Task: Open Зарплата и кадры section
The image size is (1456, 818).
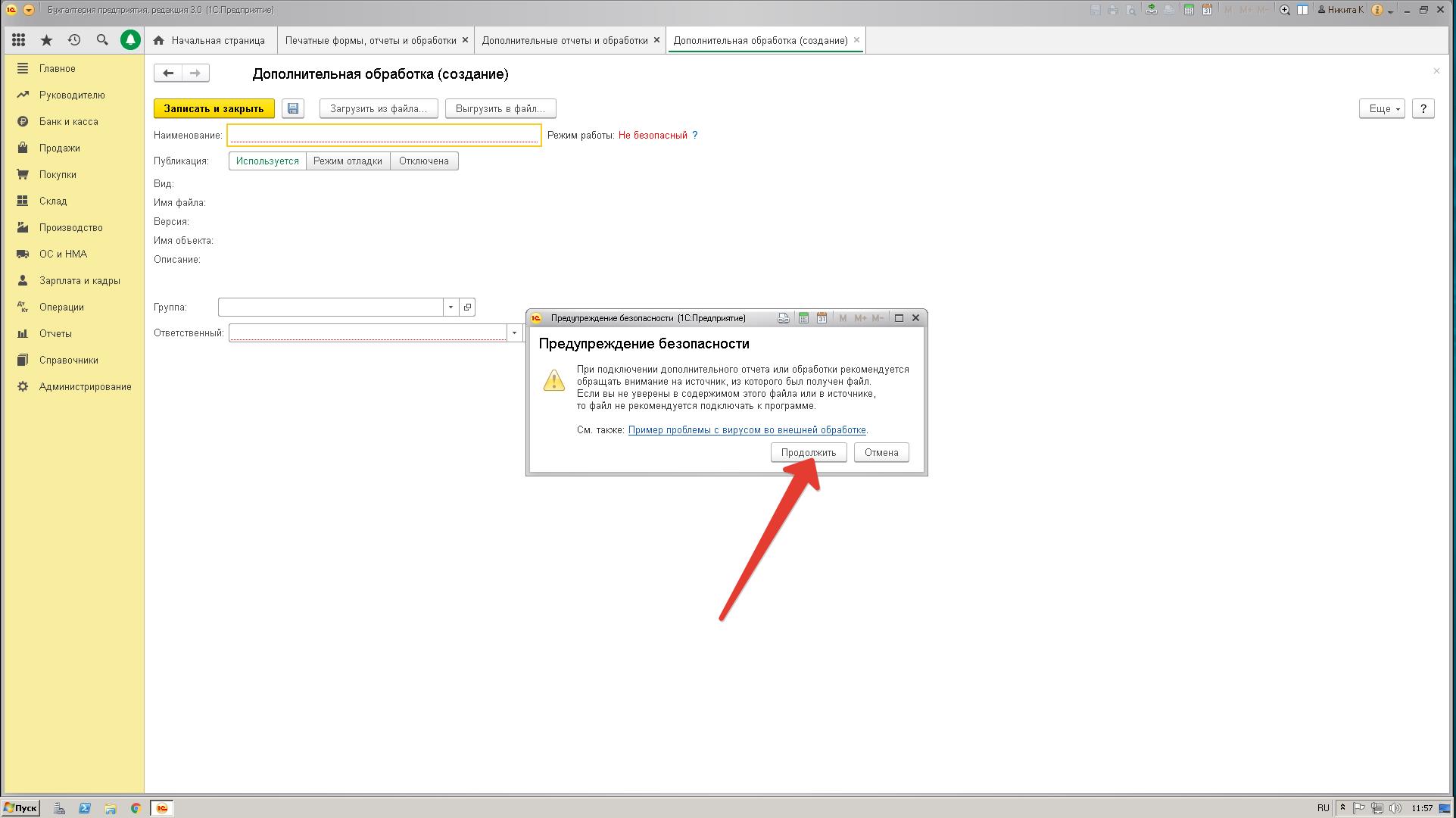Action: coord(73,280)
